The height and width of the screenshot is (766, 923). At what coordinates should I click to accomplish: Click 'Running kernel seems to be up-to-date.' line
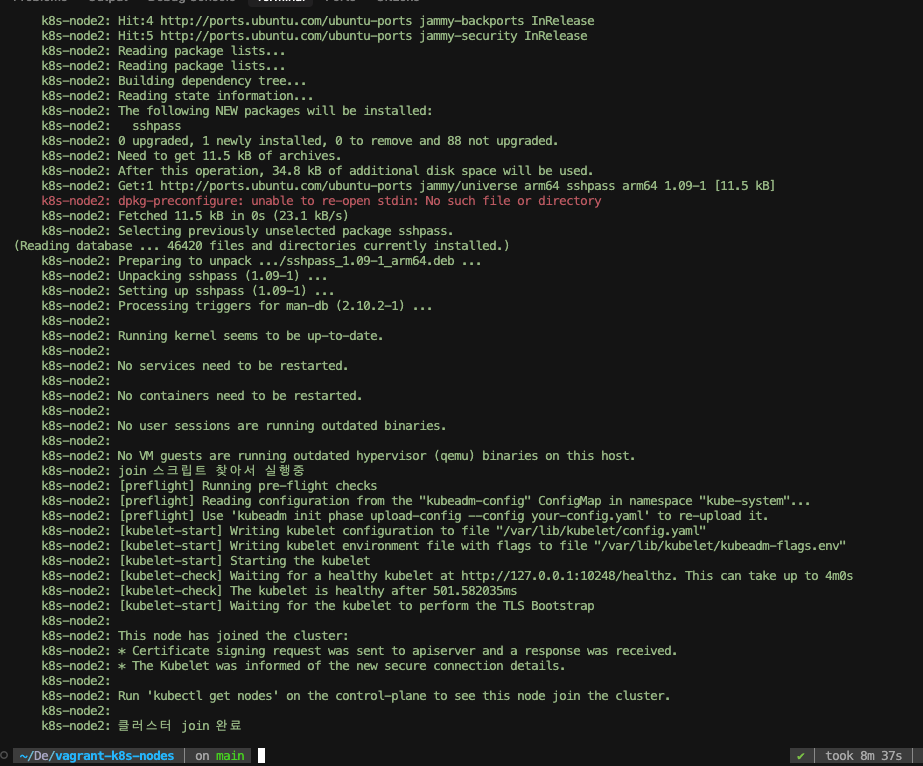pos(213,336)
